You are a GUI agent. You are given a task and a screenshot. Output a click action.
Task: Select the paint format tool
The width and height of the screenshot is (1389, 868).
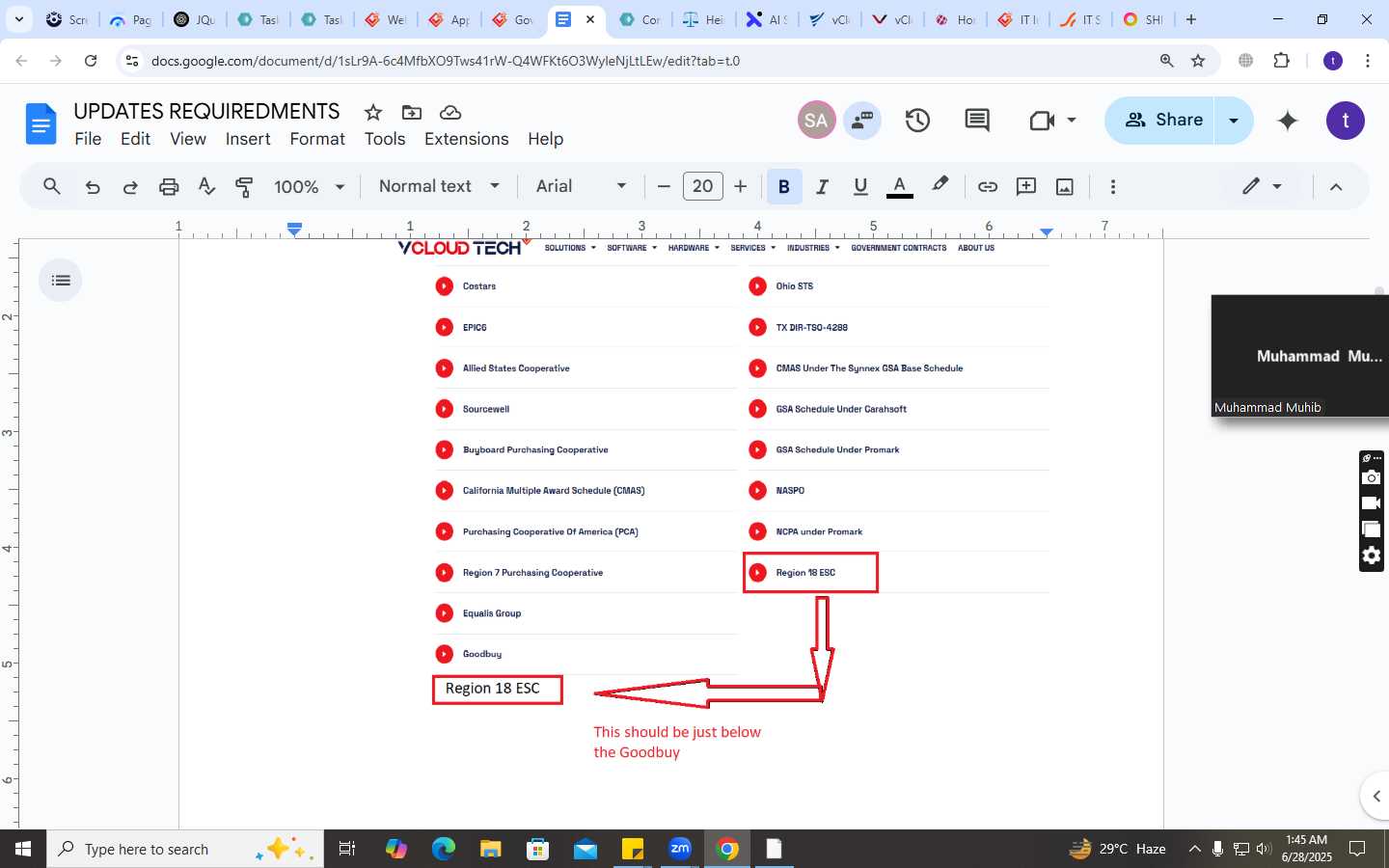click(245, 186)
